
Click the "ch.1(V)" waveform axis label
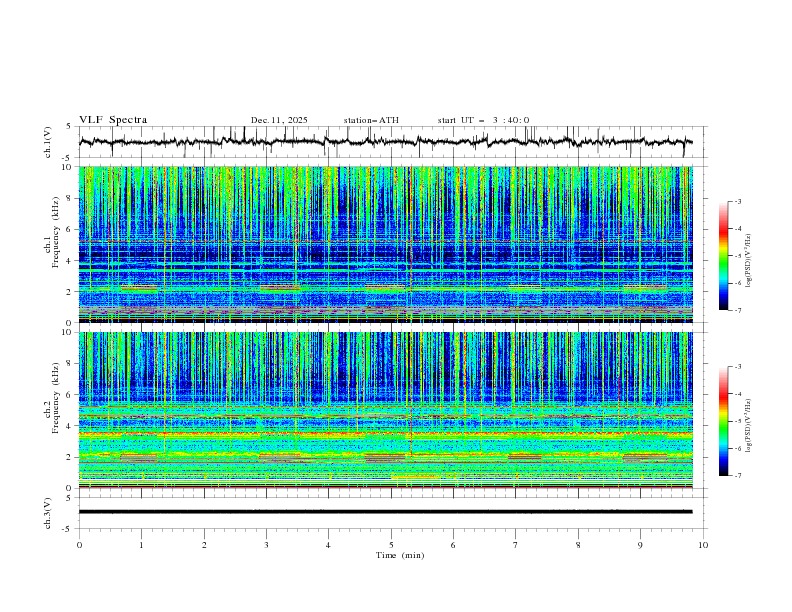(x=48, y=142)
